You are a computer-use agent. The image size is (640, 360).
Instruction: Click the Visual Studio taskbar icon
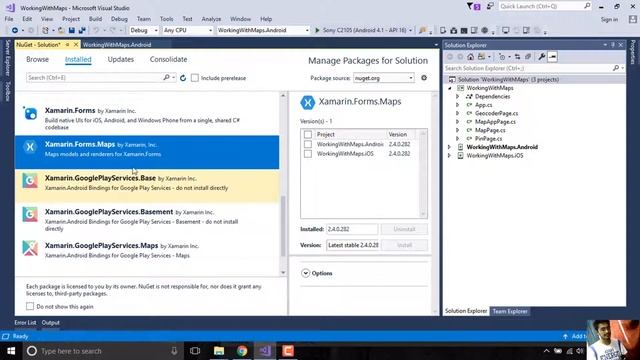tap(265, 351)
